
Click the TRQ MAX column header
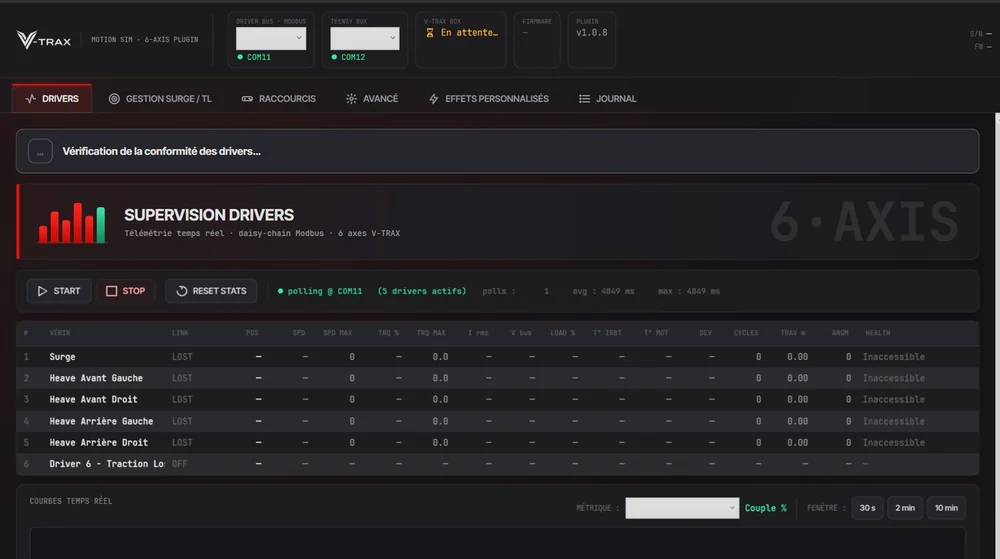431,333
